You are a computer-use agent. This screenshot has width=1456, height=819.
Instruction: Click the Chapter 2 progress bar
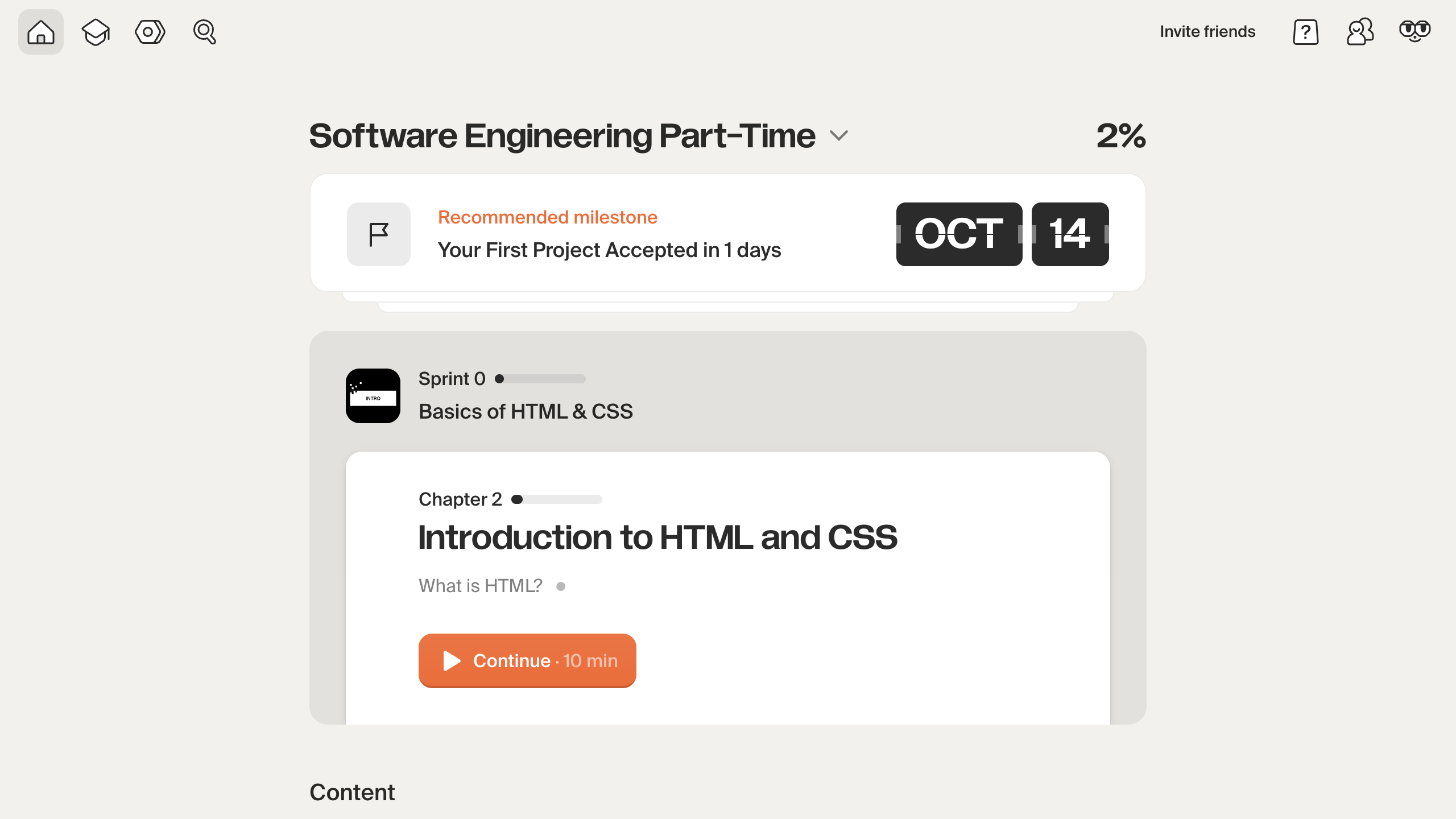(x=557, y=499)
